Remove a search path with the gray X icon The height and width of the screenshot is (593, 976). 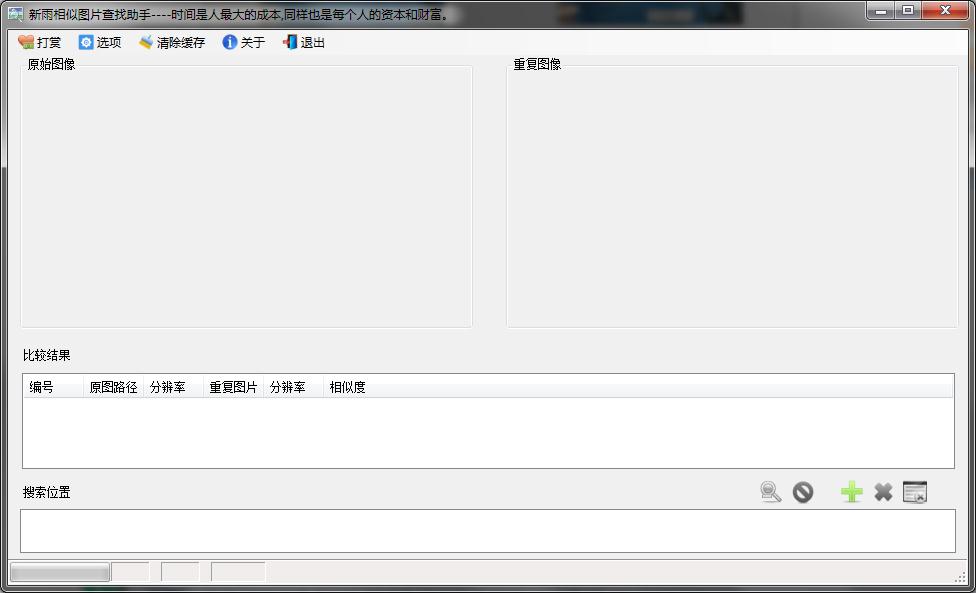click(x=882, y=491)
